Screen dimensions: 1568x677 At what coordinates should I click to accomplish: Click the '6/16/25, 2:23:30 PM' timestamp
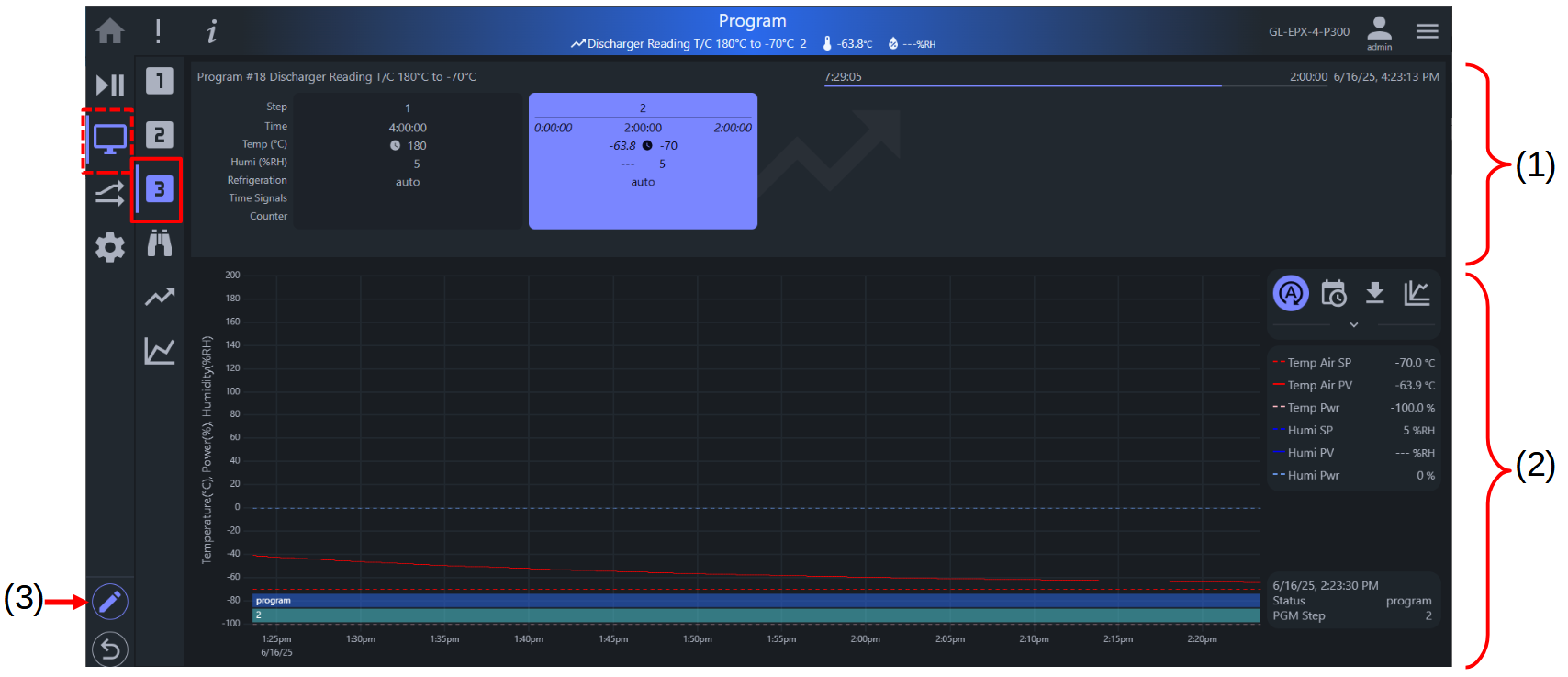point(1325,585)
